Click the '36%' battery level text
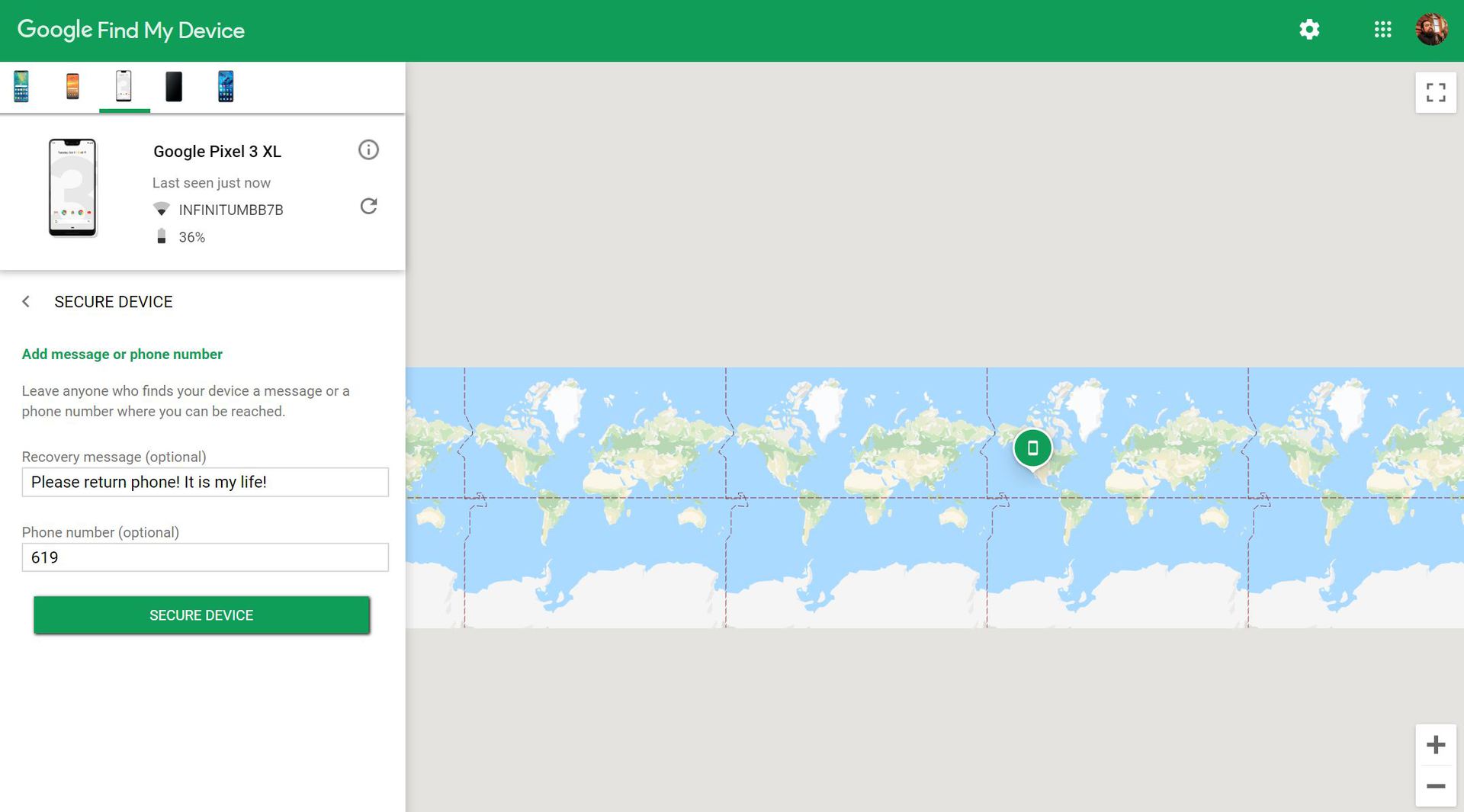The height and width of the screenshot is (812, 1464). coord(192,237)
